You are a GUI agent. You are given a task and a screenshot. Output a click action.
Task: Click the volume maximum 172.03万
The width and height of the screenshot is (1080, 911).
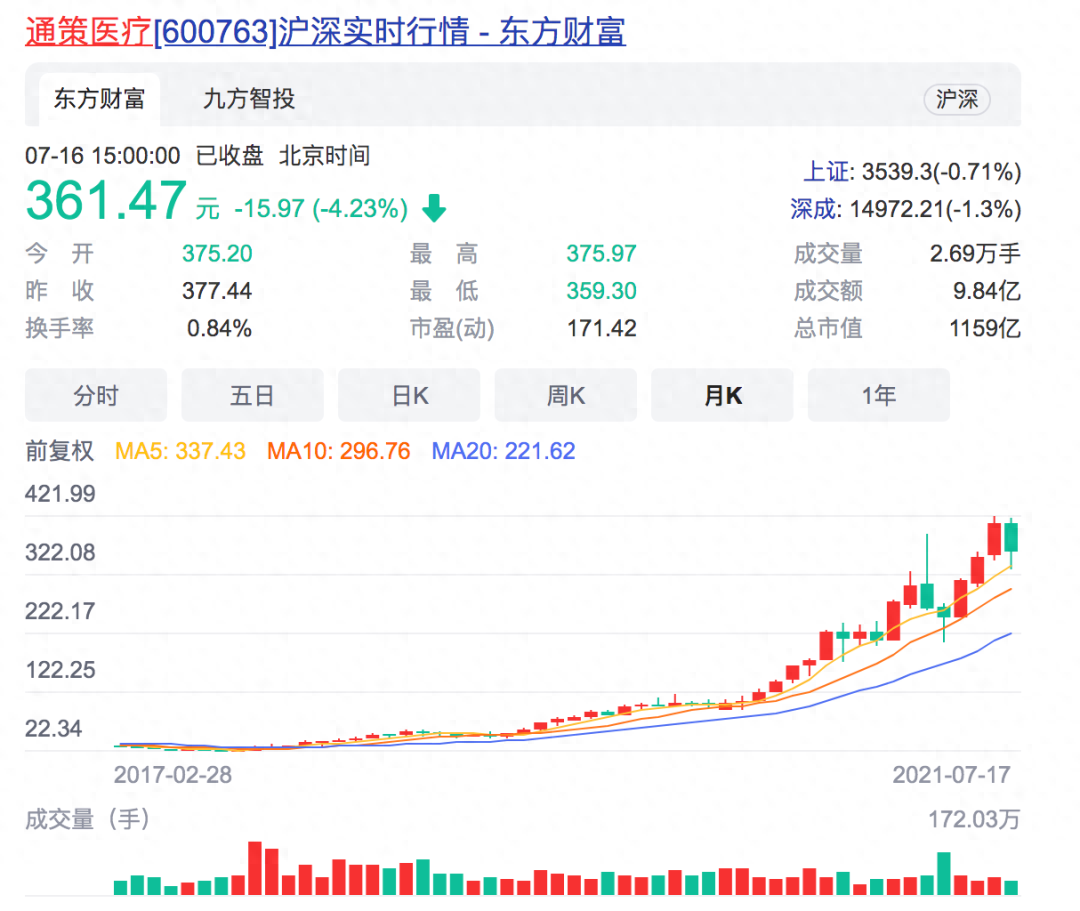click(x=974, y=819)
